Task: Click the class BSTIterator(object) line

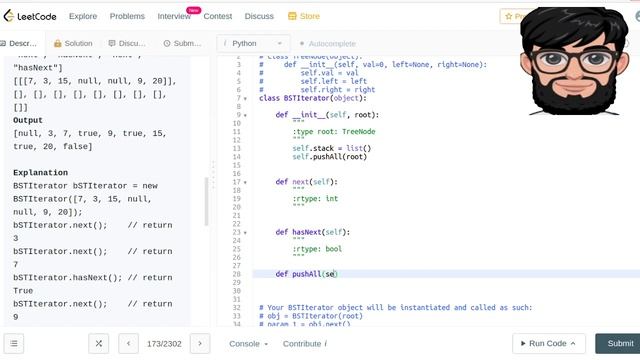Action: [x=313, y=98]
